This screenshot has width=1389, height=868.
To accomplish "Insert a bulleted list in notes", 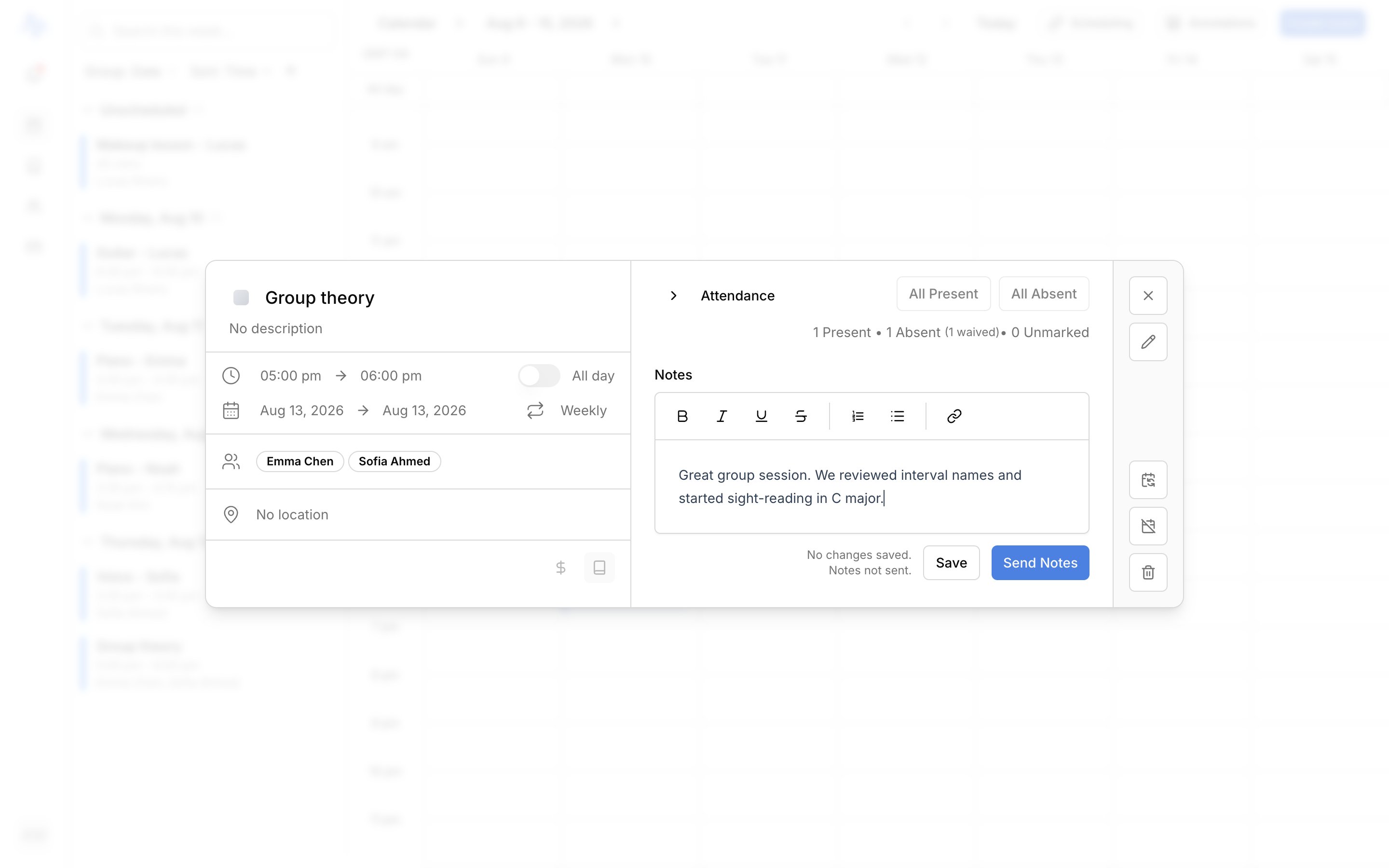I will click(x=897, y=416).
